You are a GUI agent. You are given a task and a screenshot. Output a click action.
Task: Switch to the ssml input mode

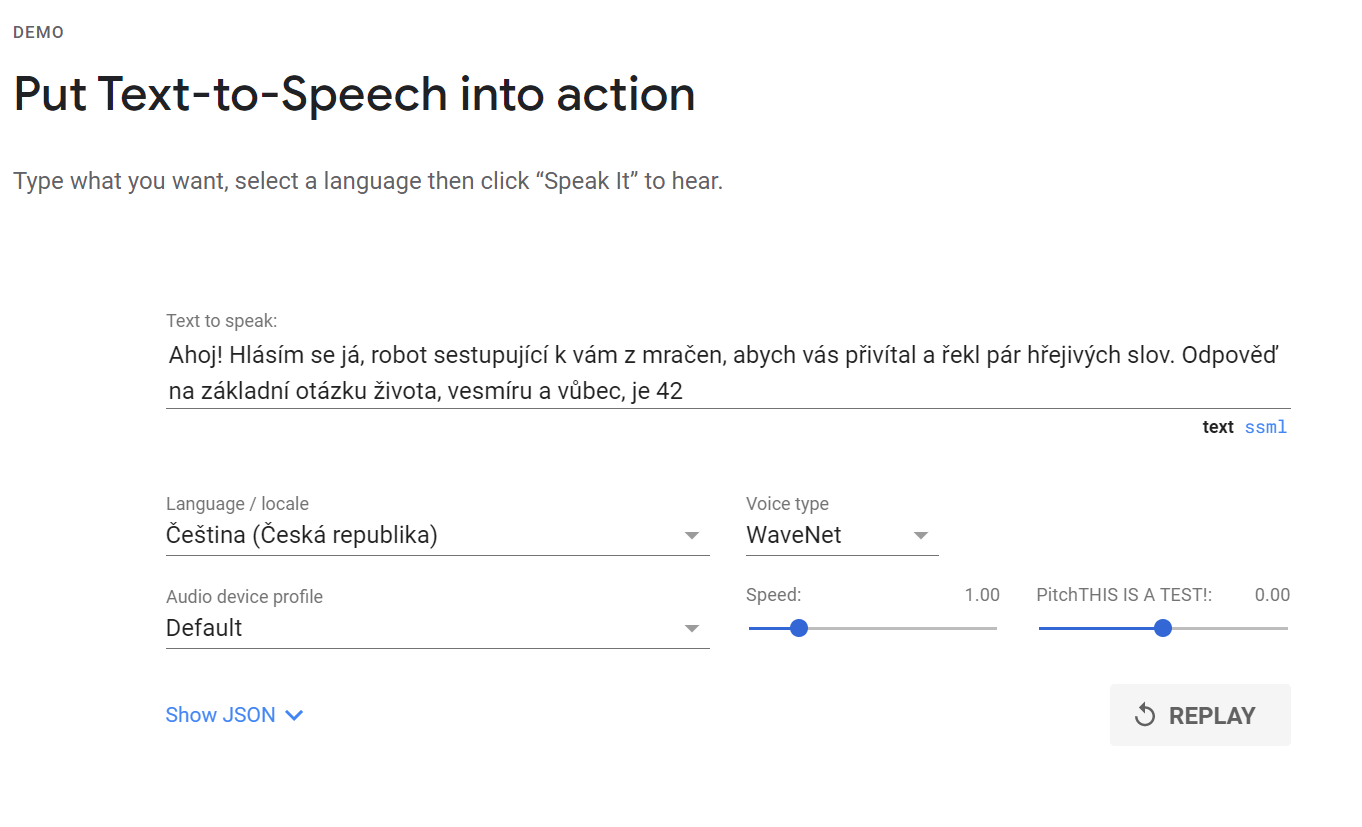tap(1265, 427)
